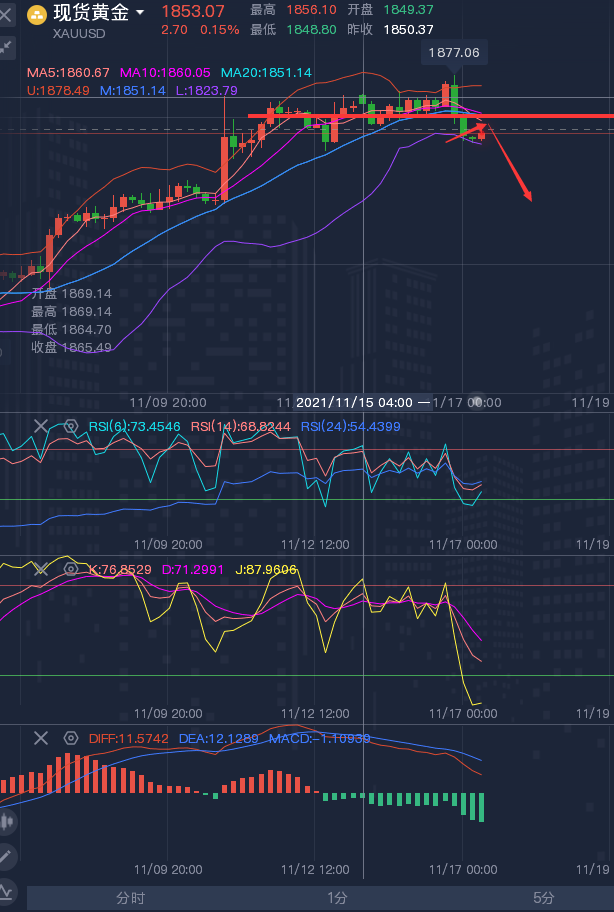Tap the 开盘 1869.14 candle detail
This screenshot has height=912, width=614.
click(72, 294)
